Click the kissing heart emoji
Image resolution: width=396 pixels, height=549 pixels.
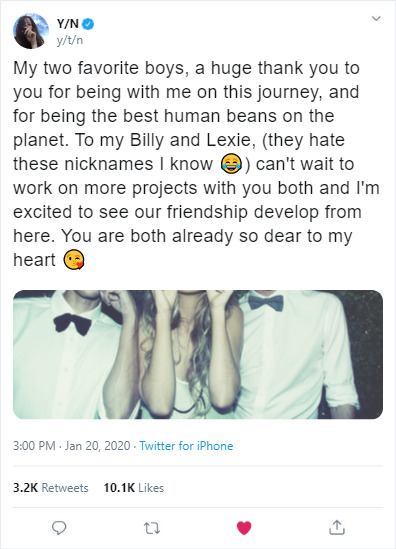click(74, 260)
